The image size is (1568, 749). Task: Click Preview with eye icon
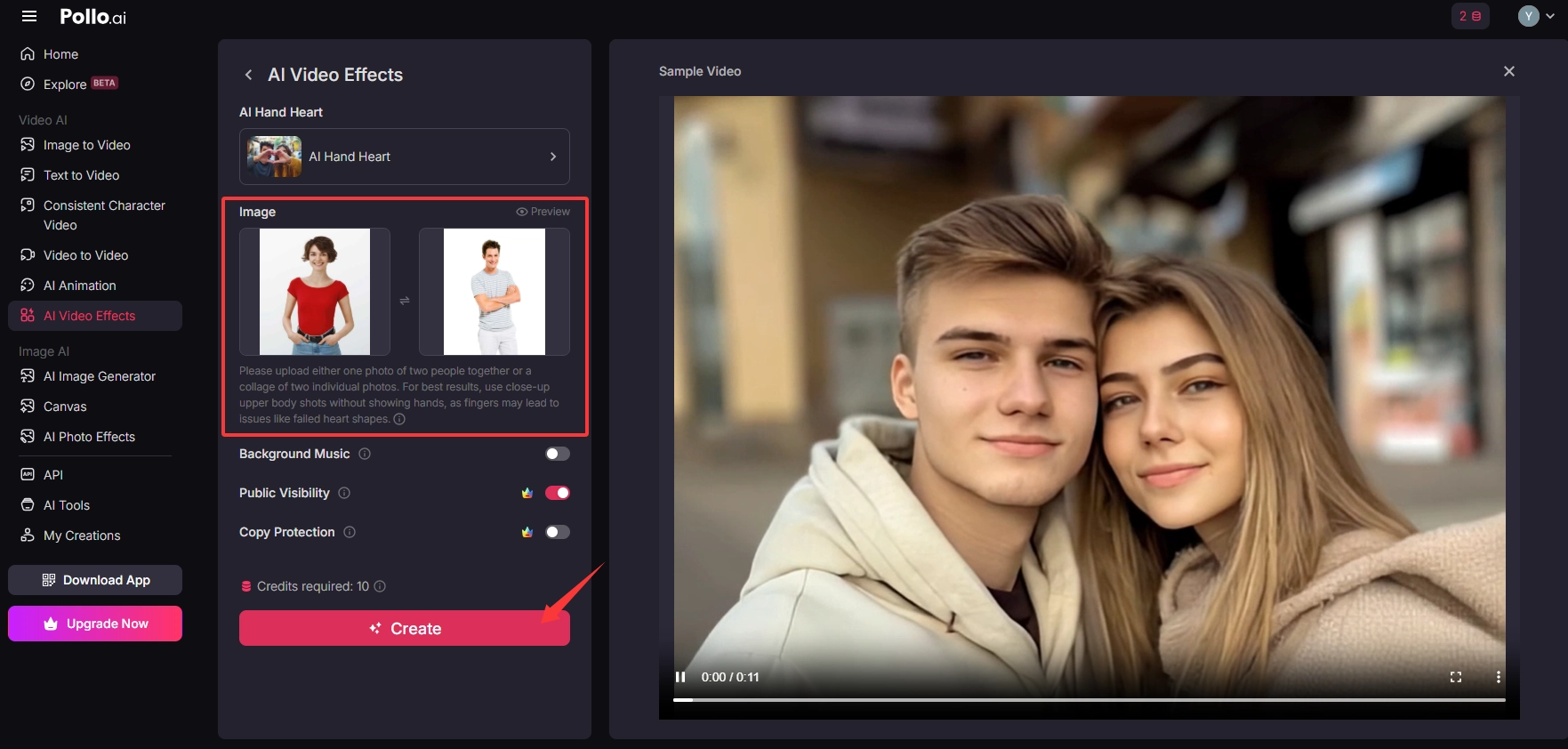pos(543,212)
